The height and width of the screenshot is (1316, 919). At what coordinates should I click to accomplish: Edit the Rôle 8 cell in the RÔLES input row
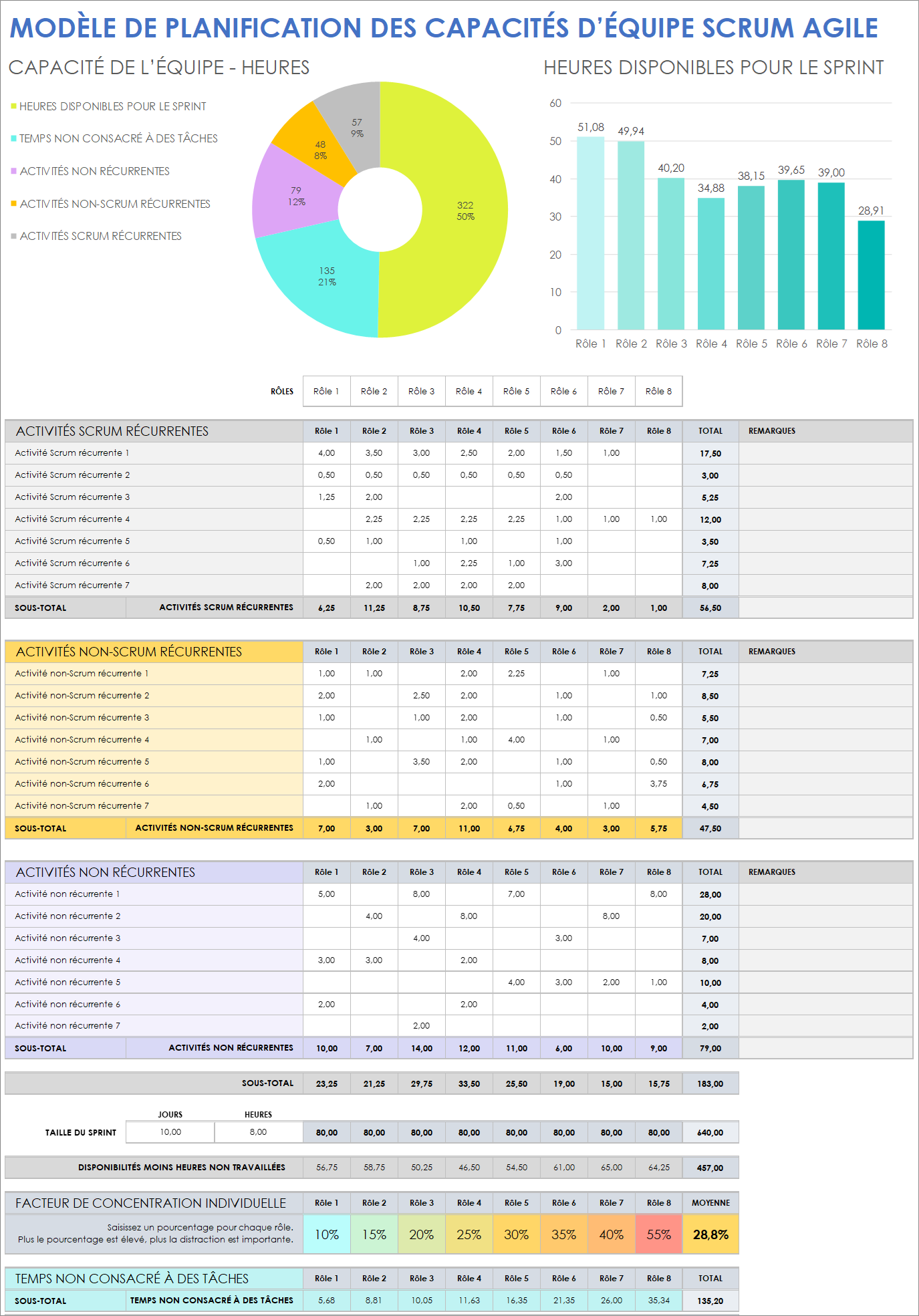point(658,391)
